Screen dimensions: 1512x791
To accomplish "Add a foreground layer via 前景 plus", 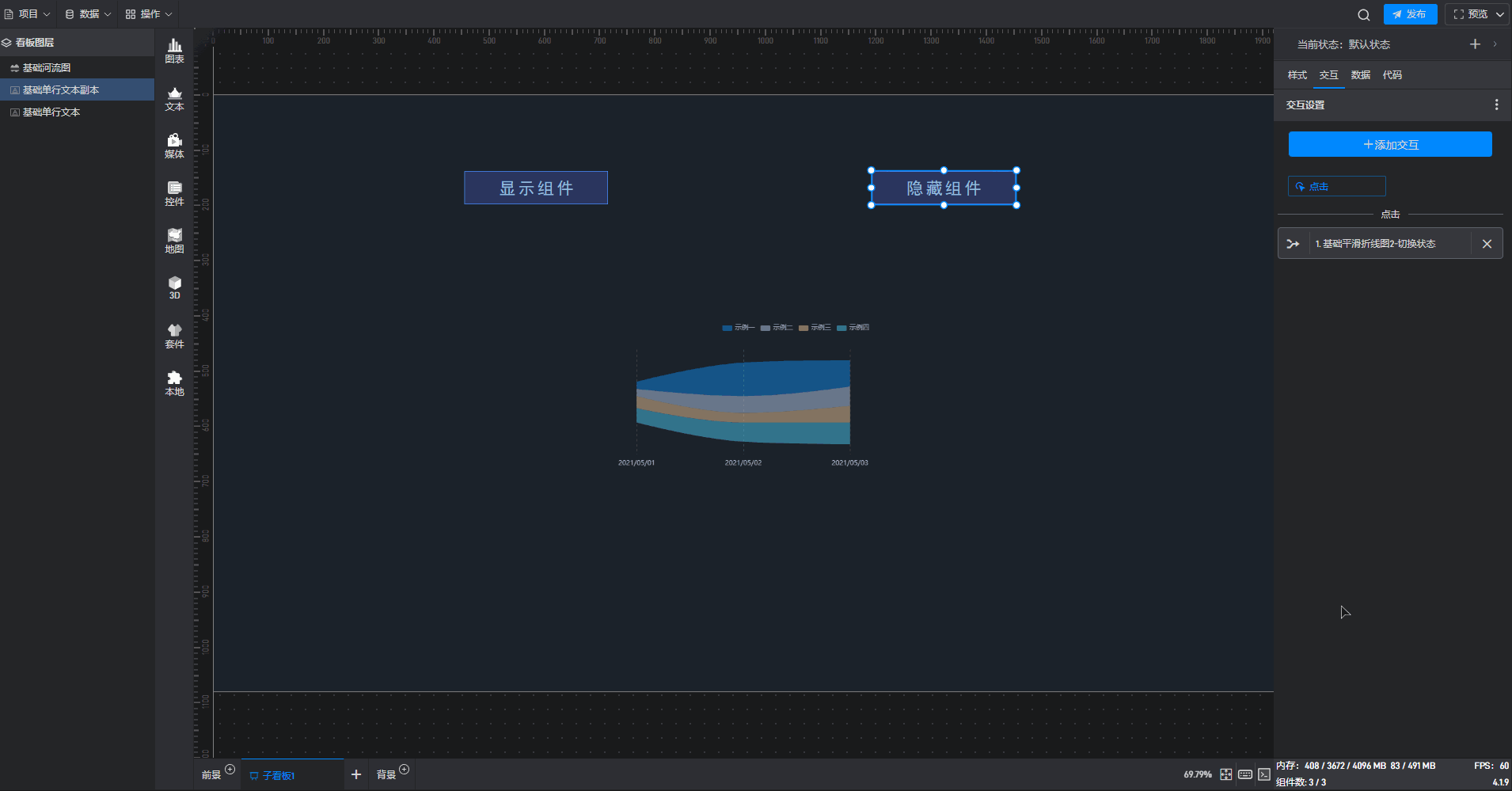I will (x=230, y=769).
